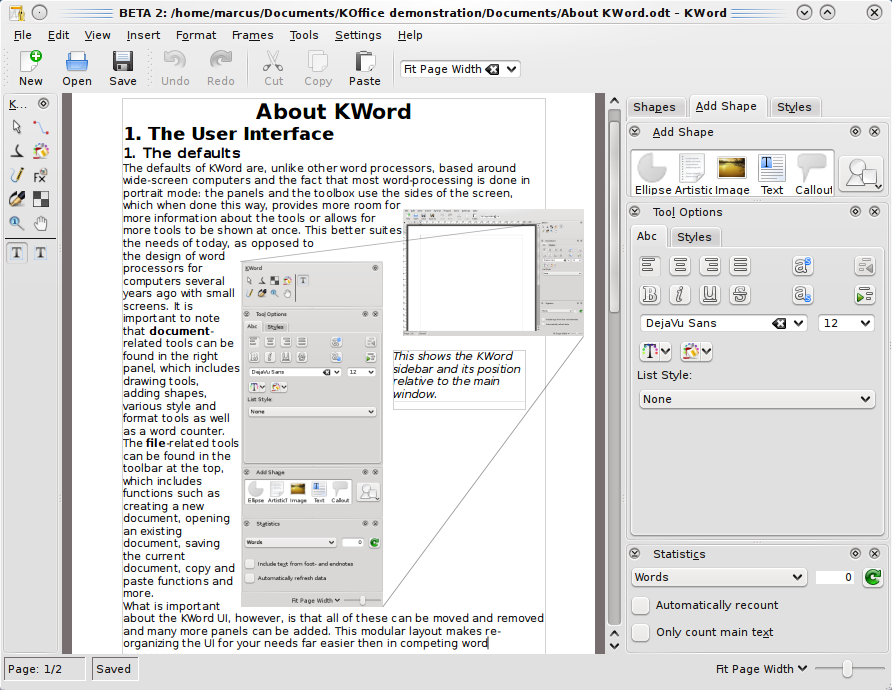The height and width of the screenshot is (690, 892).
Task: Add an Ellipse shape
Action: pos(652,174)
